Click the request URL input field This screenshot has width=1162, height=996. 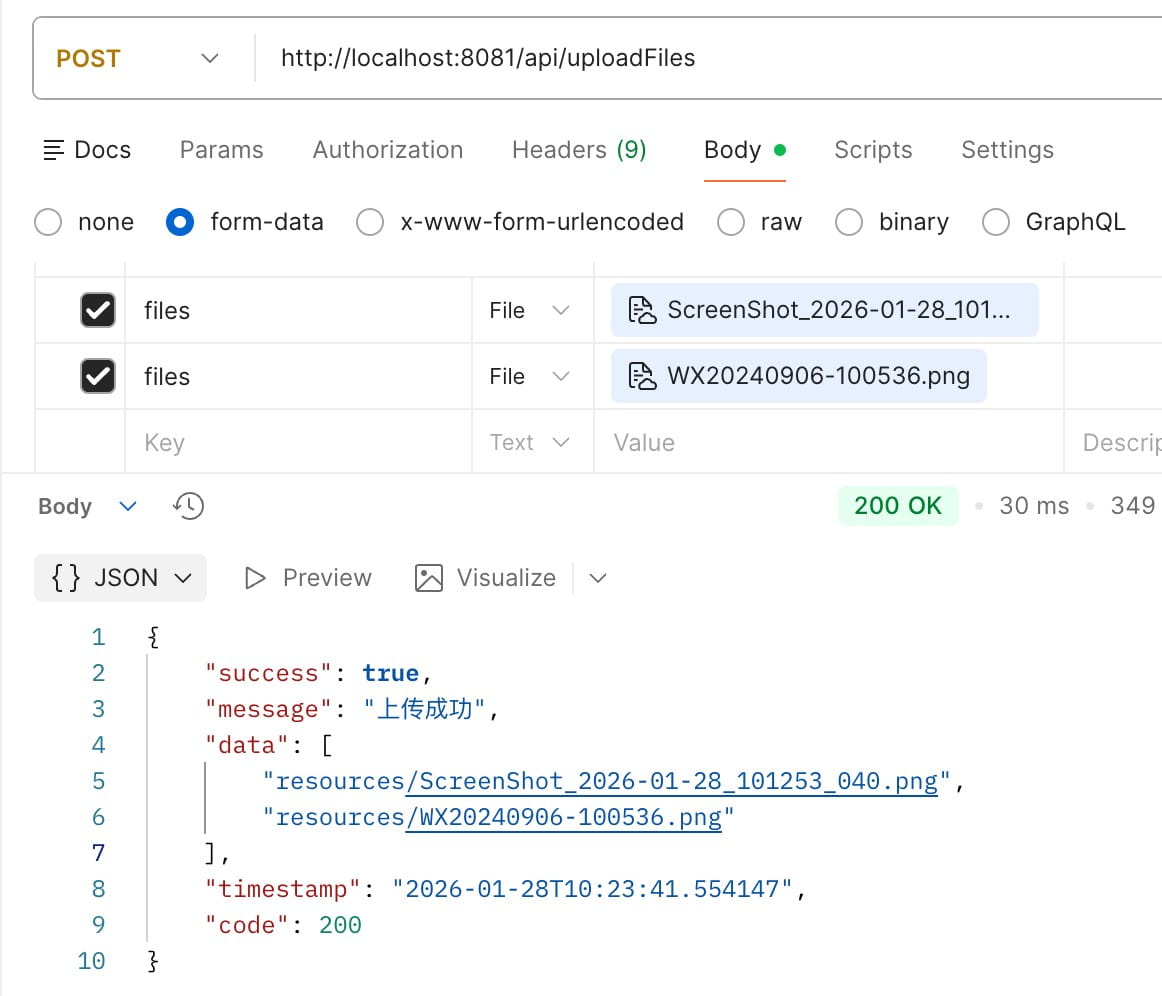click(x=700, y=59)
